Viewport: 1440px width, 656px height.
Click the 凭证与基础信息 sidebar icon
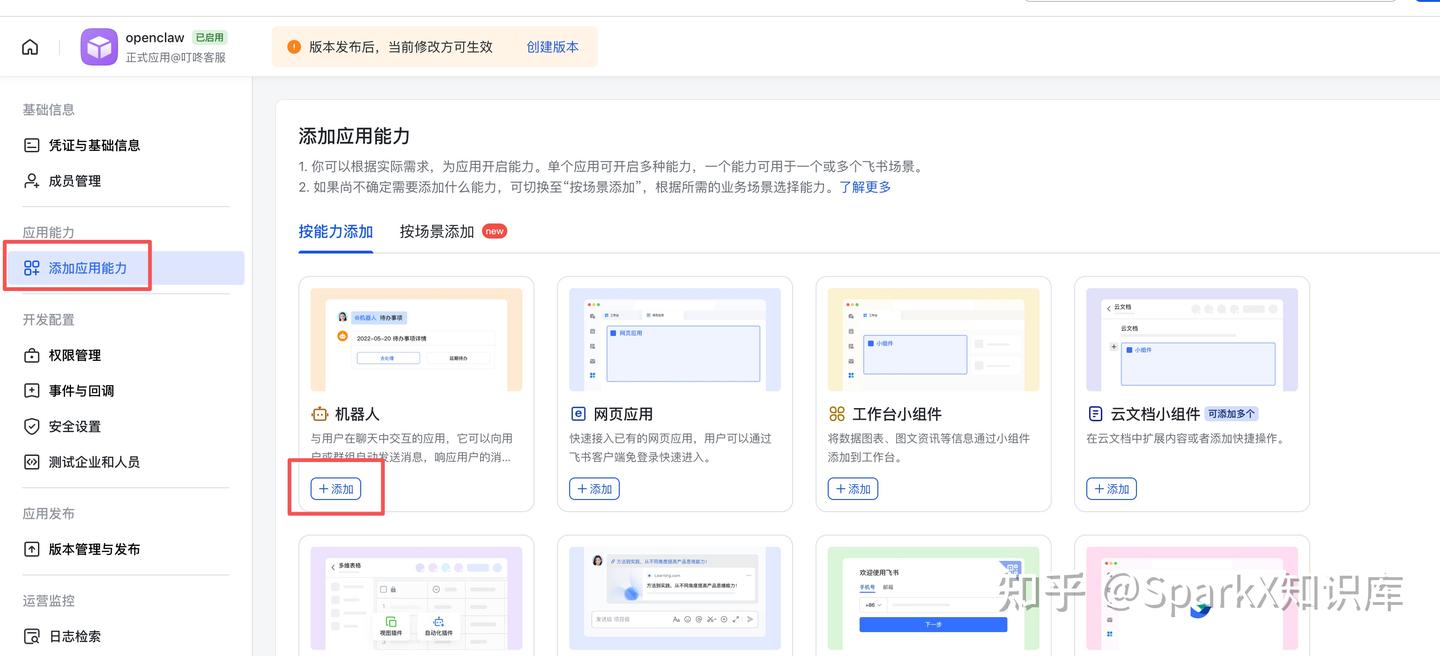pos(32,145)
